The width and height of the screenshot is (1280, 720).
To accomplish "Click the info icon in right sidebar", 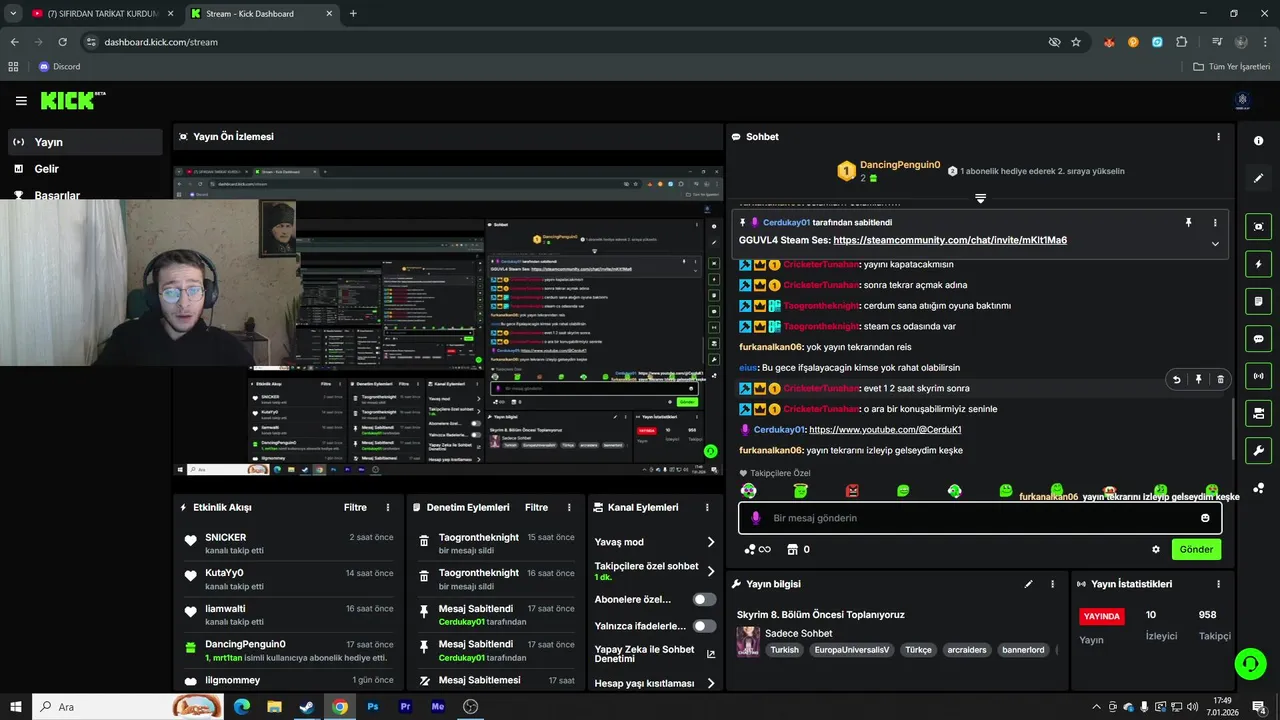I will 1259,141.
